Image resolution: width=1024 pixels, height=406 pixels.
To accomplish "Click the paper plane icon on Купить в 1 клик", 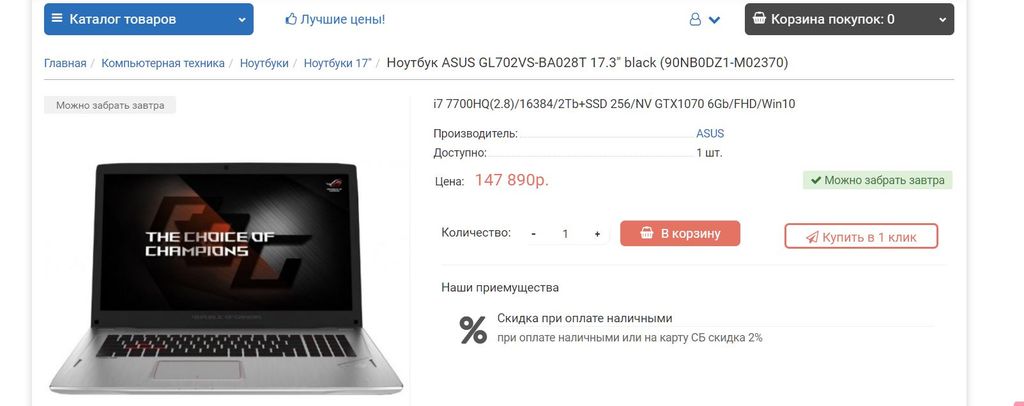I will click(x=812, y=237).
